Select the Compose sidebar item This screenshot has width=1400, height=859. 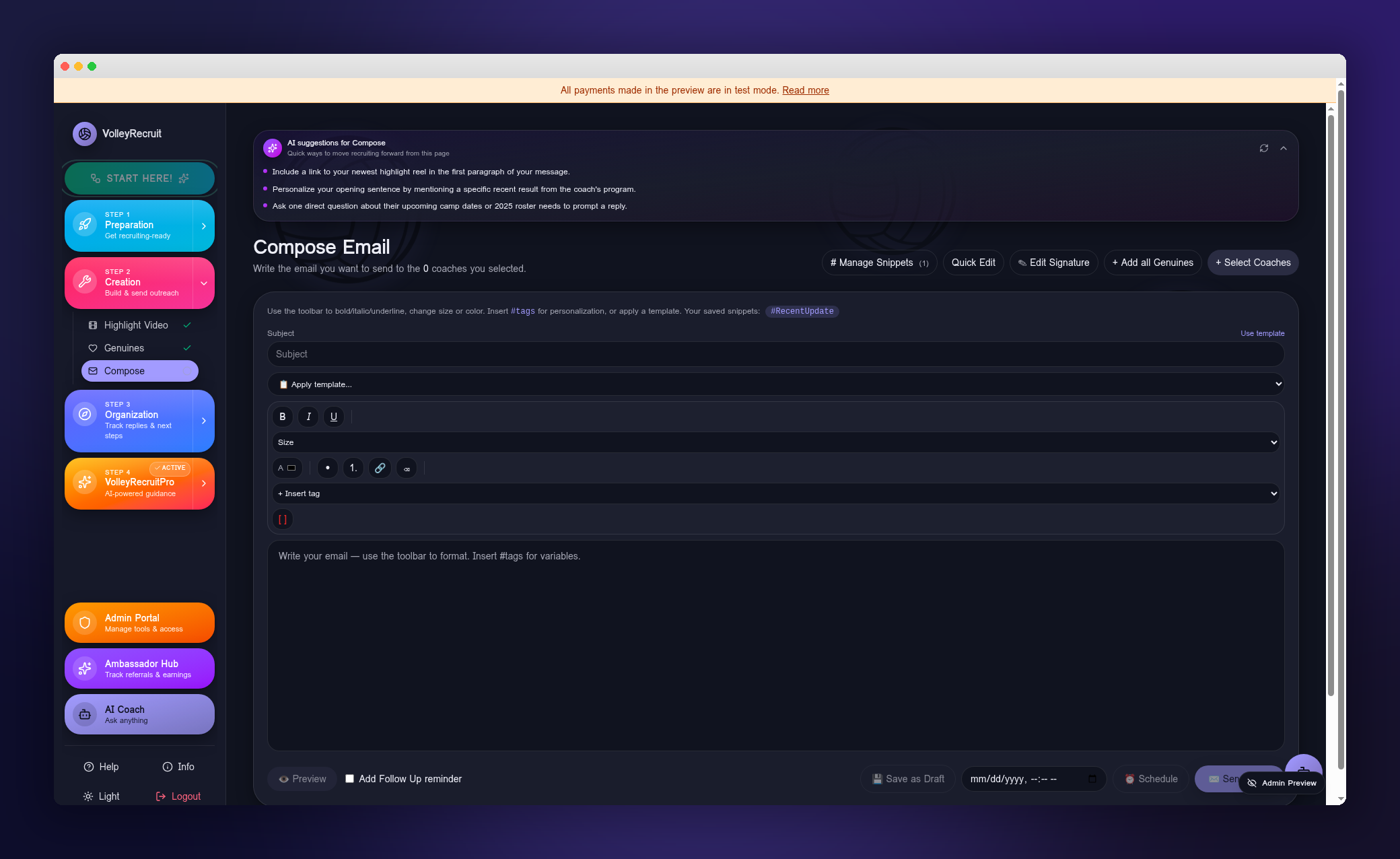point(140,371)
